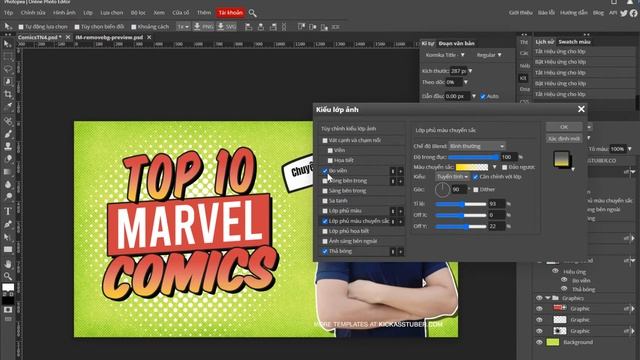This screenshot has width=640, height=360.
Task: Select the Blur tool
Action: [x=8, y=184]
